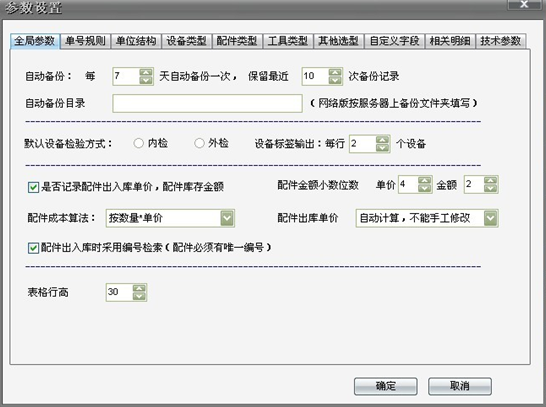Go to the 技术参数 tab
546x407 pixels.
501,41
